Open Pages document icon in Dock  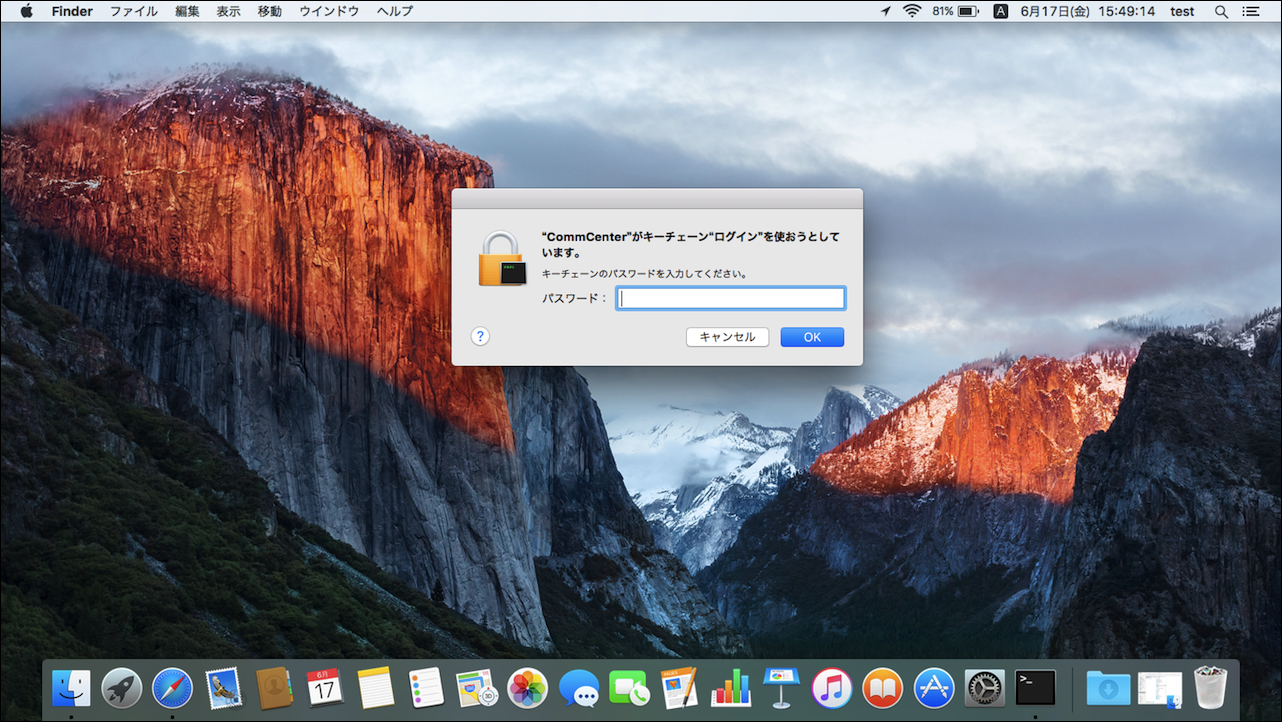click(x=680, y=688)
